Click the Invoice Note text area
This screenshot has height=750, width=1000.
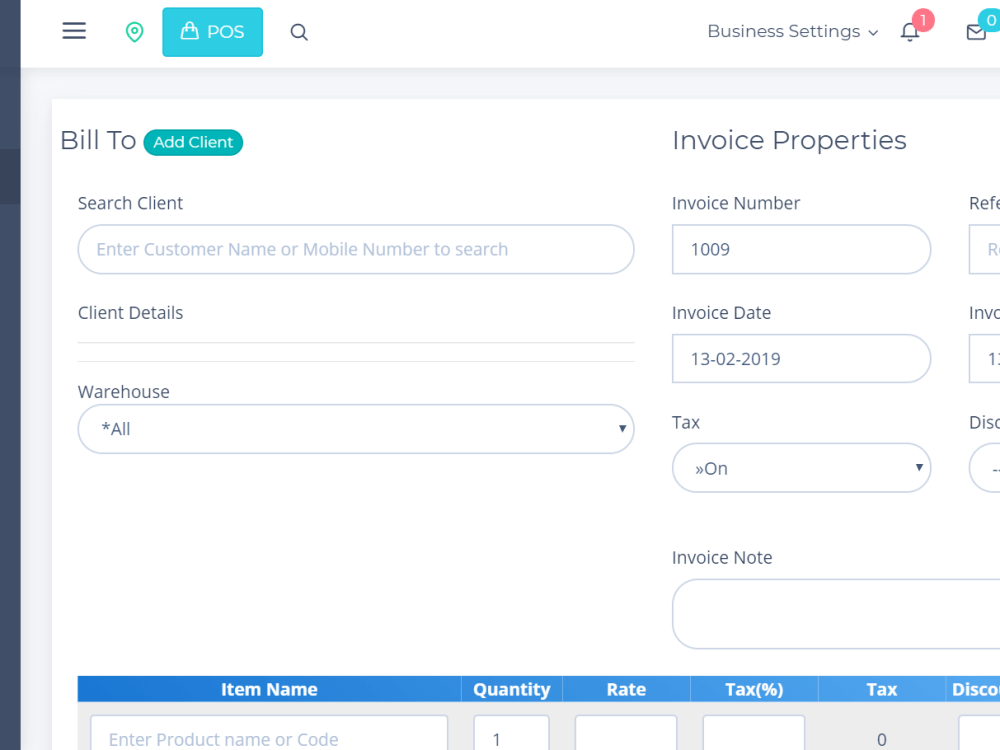pyautogui.click(x=836, y=614)
